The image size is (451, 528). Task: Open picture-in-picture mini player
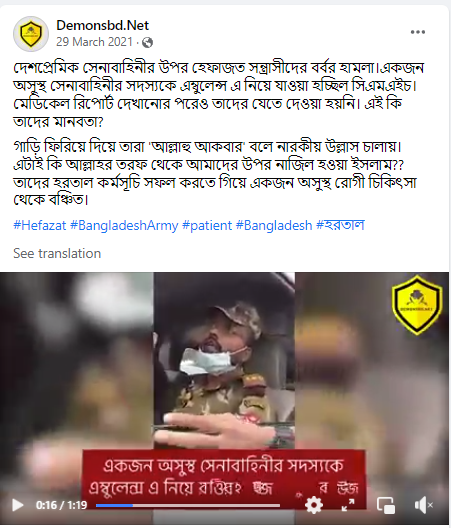click(386, 505)
